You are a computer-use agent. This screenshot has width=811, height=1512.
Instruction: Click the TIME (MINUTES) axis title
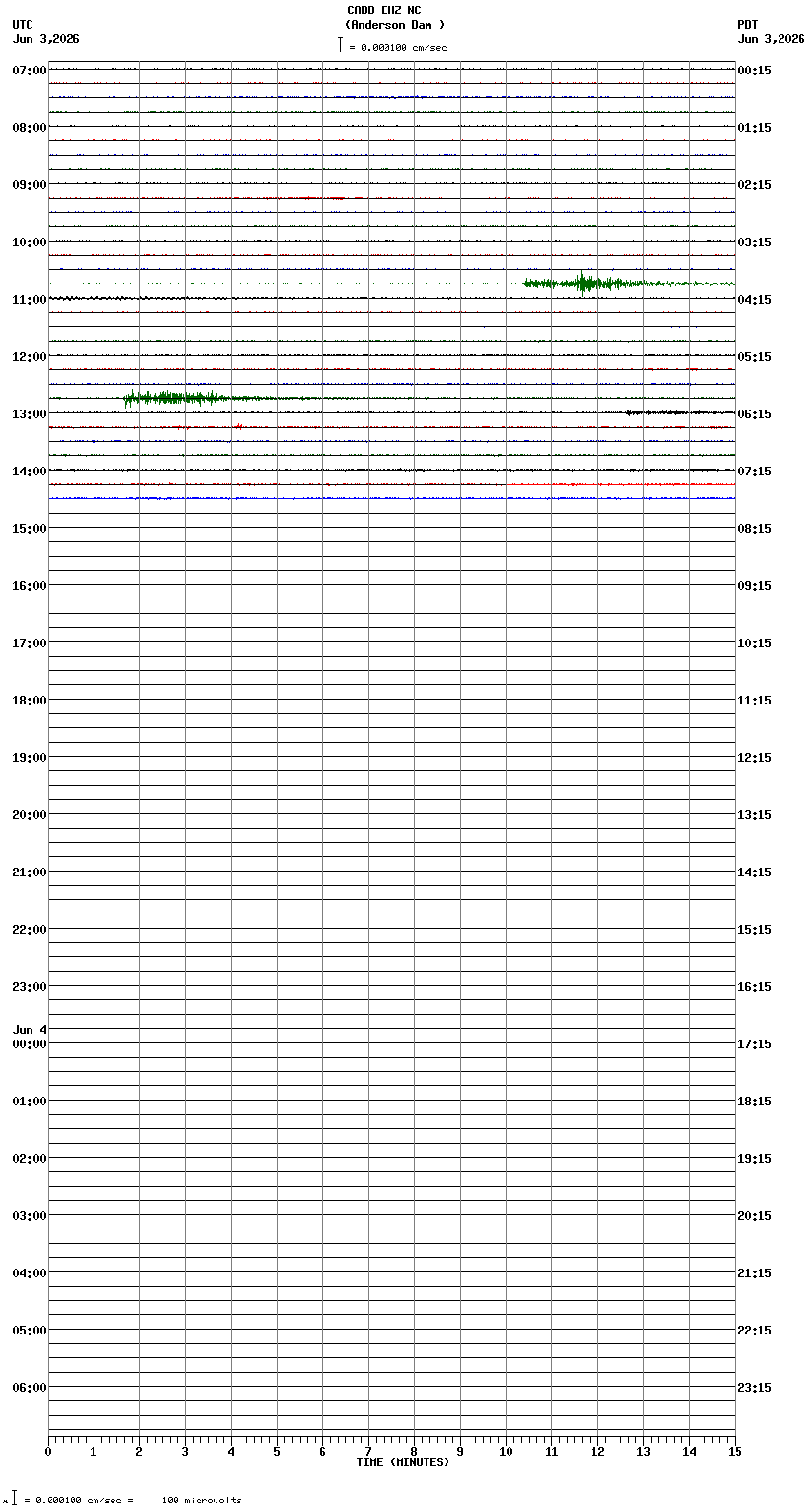pos(403,1462)
